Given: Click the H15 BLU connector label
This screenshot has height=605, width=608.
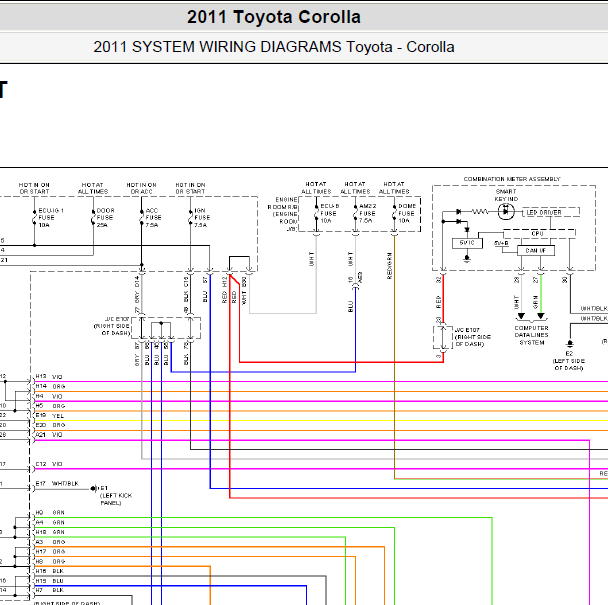Looking at the screenshot, I should (49, 581).
